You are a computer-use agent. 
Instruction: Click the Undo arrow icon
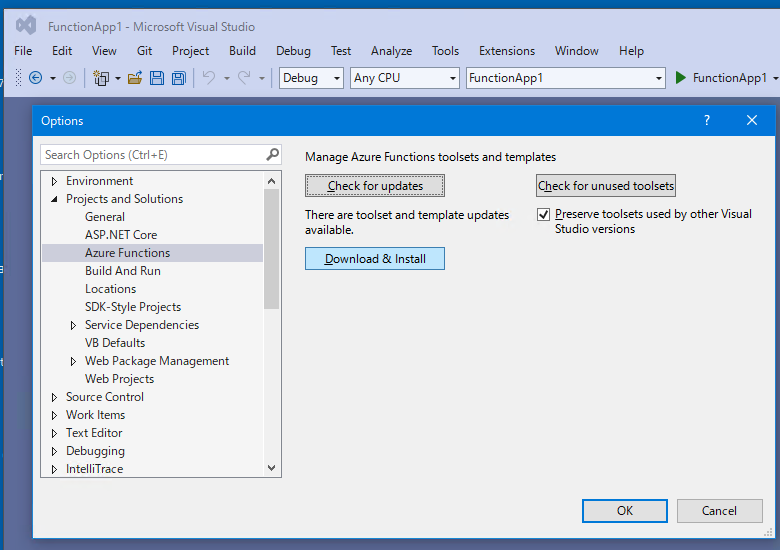tap(209, 78)
